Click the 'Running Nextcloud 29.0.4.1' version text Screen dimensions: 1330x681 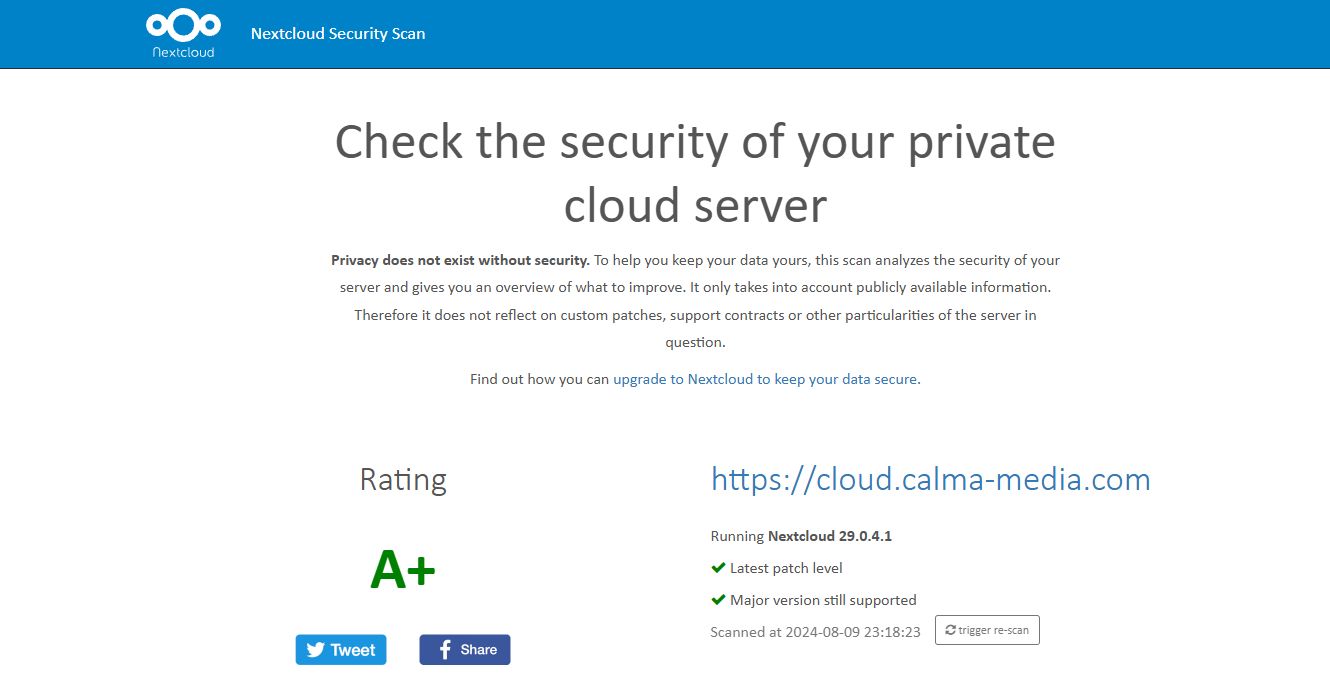pyautogui.click(x=801, y=536)
